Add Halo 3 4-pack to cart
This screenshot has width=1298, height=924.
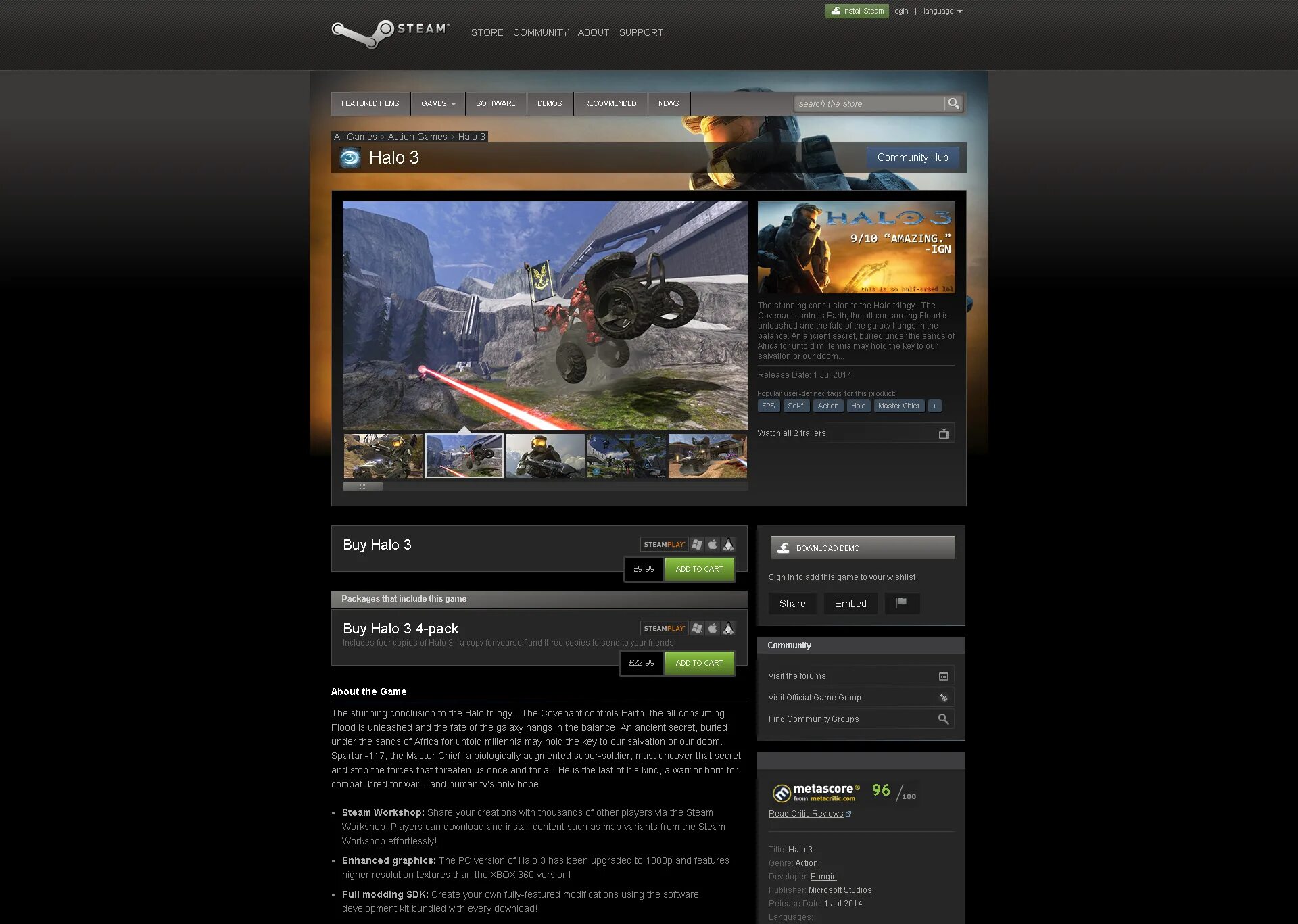click(699, 663)
